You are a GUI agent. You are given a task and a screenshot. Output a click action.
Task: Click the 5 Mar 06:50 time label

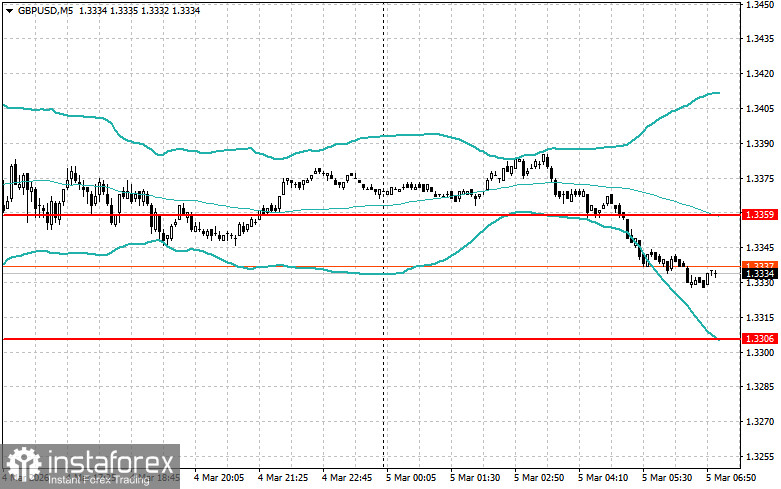point(731,478)
